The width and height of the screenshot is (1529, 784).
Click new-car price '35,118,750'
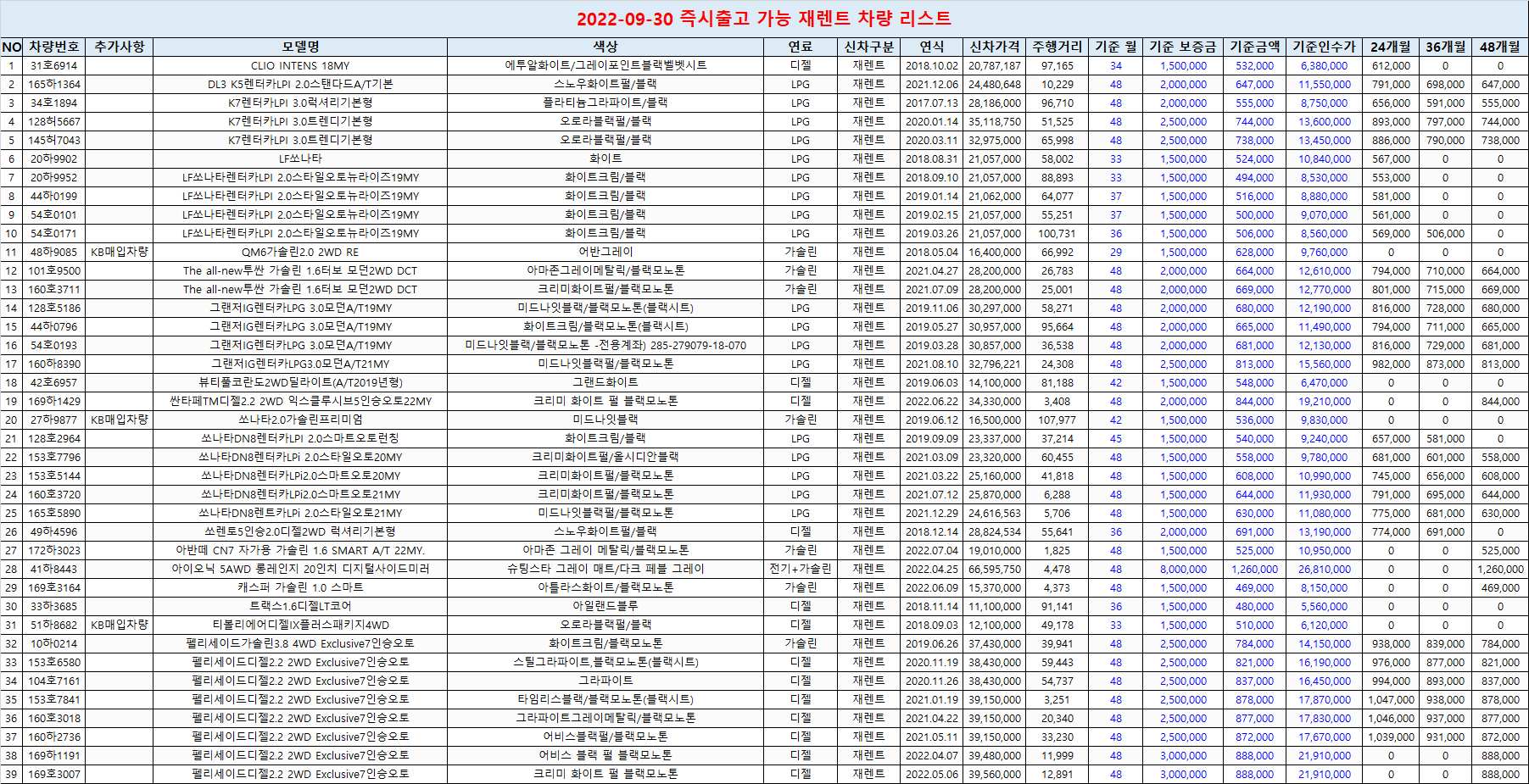[x=995, y=121]
